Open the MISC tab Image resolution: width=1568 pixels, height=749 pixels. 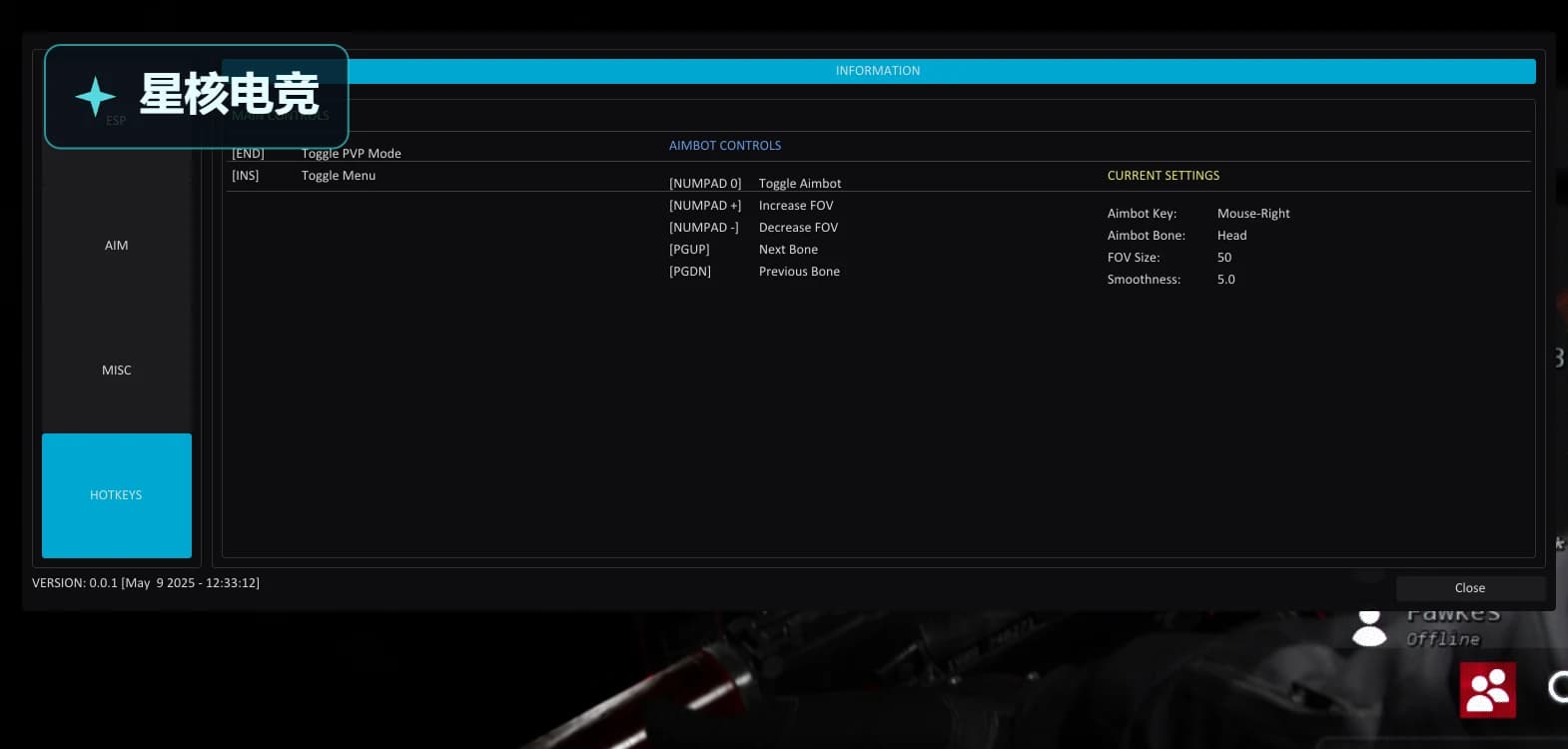click(117, 371)
